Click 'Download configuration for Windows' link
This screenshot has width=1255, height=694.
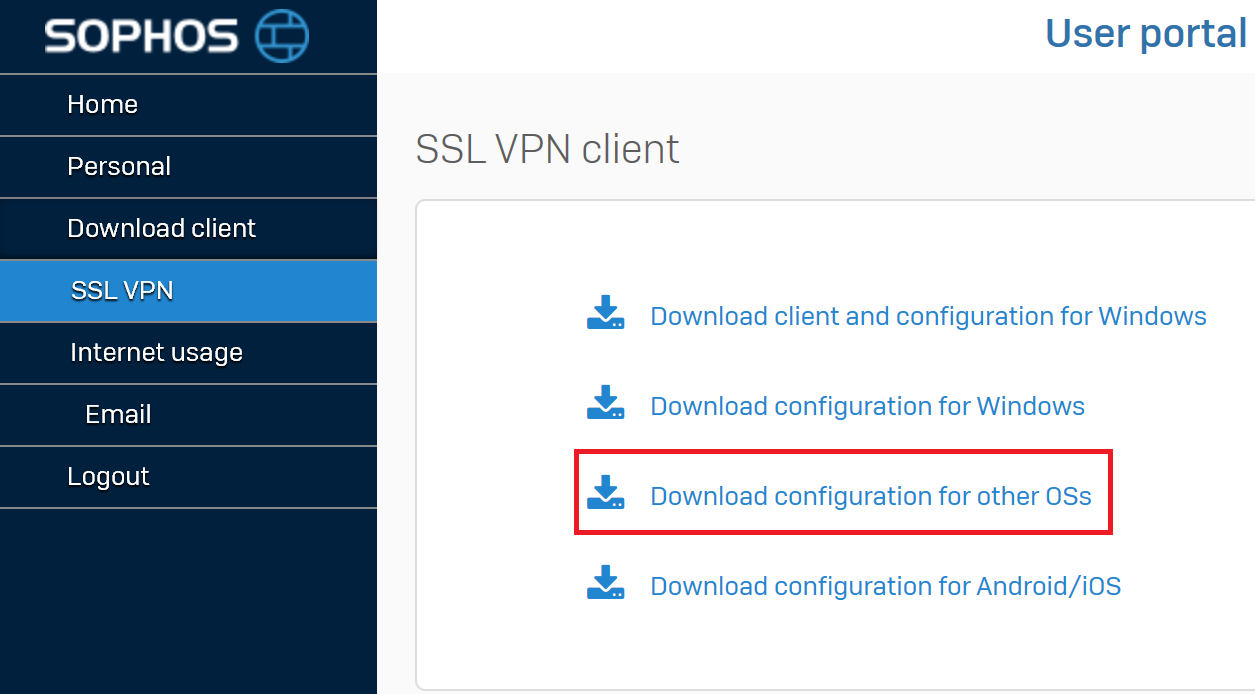(x=867, y=406)
